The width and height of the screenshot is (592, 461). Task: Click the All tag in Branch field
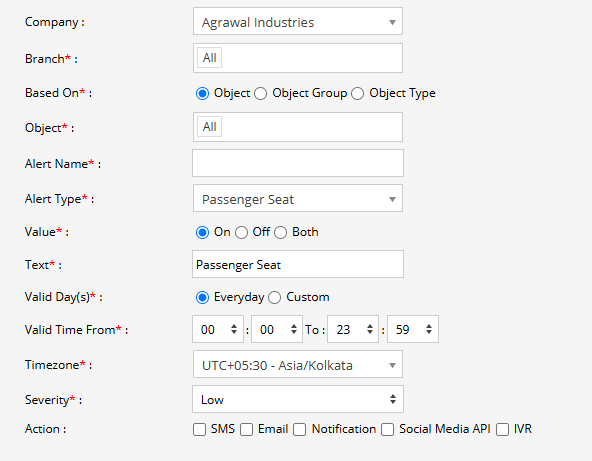click(210, 58)
